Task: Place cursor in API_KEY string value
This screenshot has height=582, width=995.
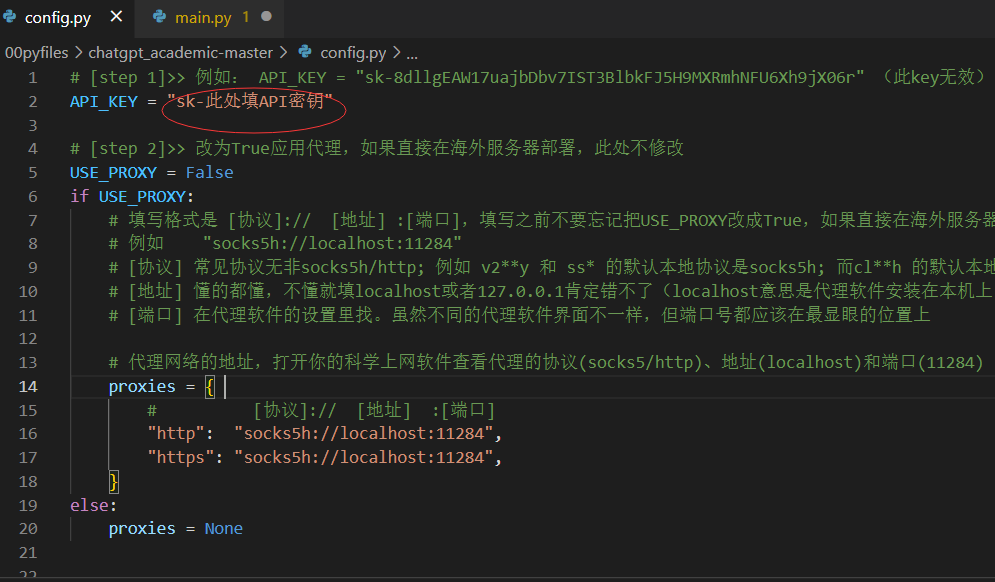Action: coord(249,102)
